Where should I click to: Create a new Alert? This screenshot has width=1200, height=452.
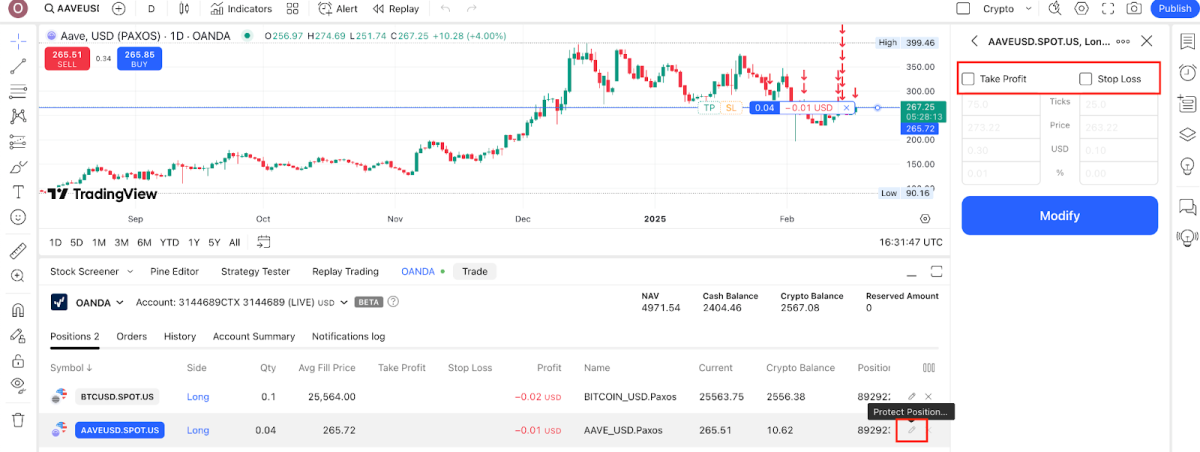pyautogui.click(x=338, y=8)
